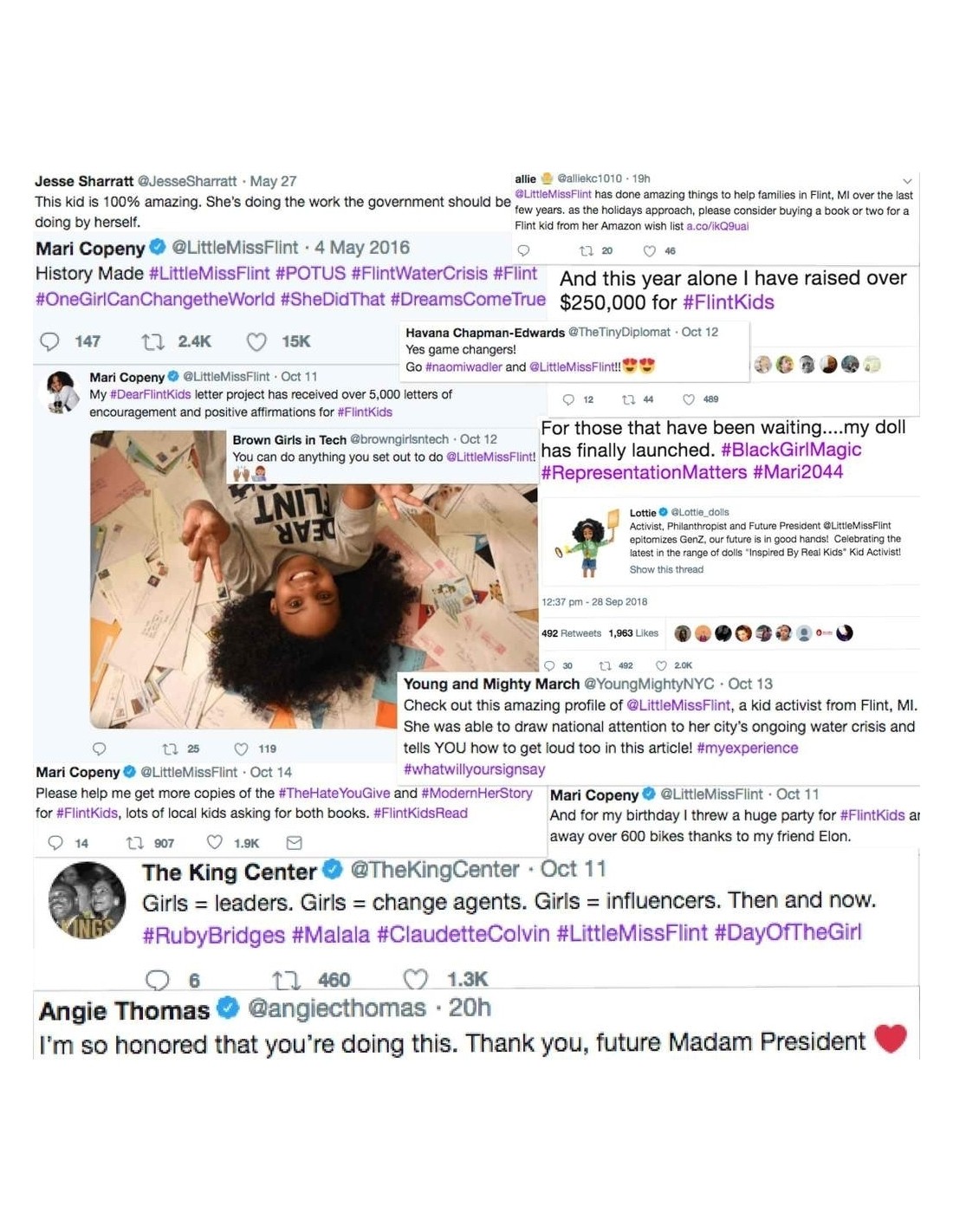
Task: Open @LittleMissFlint mention in Brown Girls in Tech tweet
Action: tap(490, 457)
